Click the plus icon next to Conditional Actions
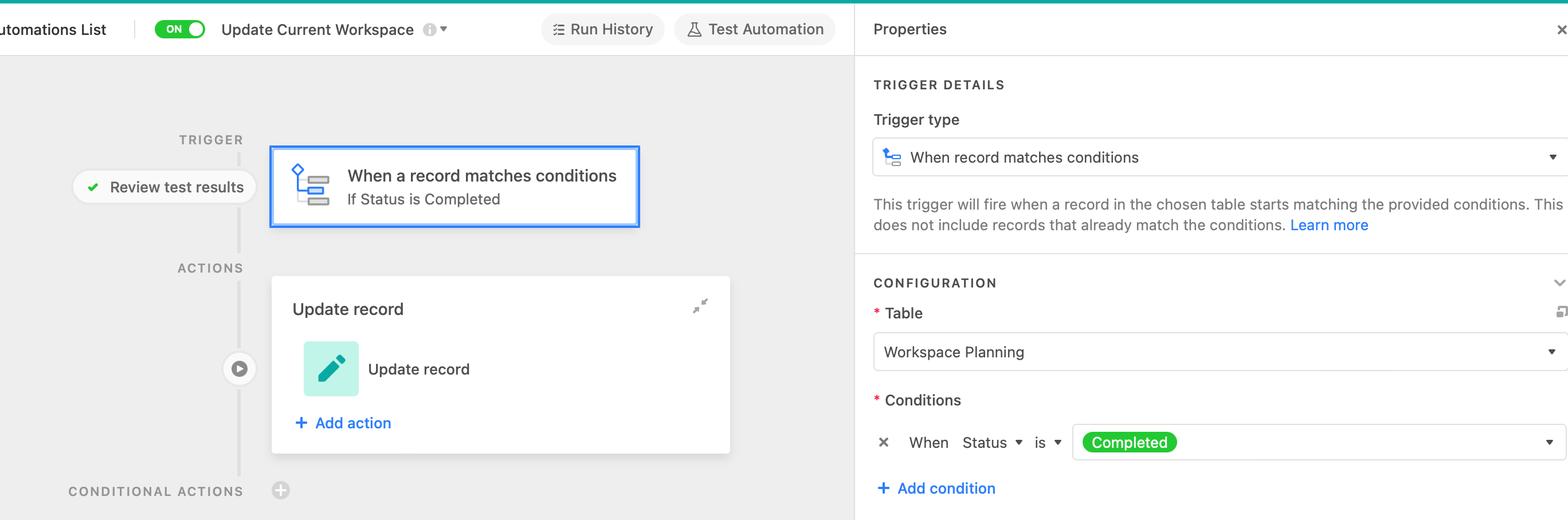Viewport: 1568px width, 520px height. pos(281,490)
